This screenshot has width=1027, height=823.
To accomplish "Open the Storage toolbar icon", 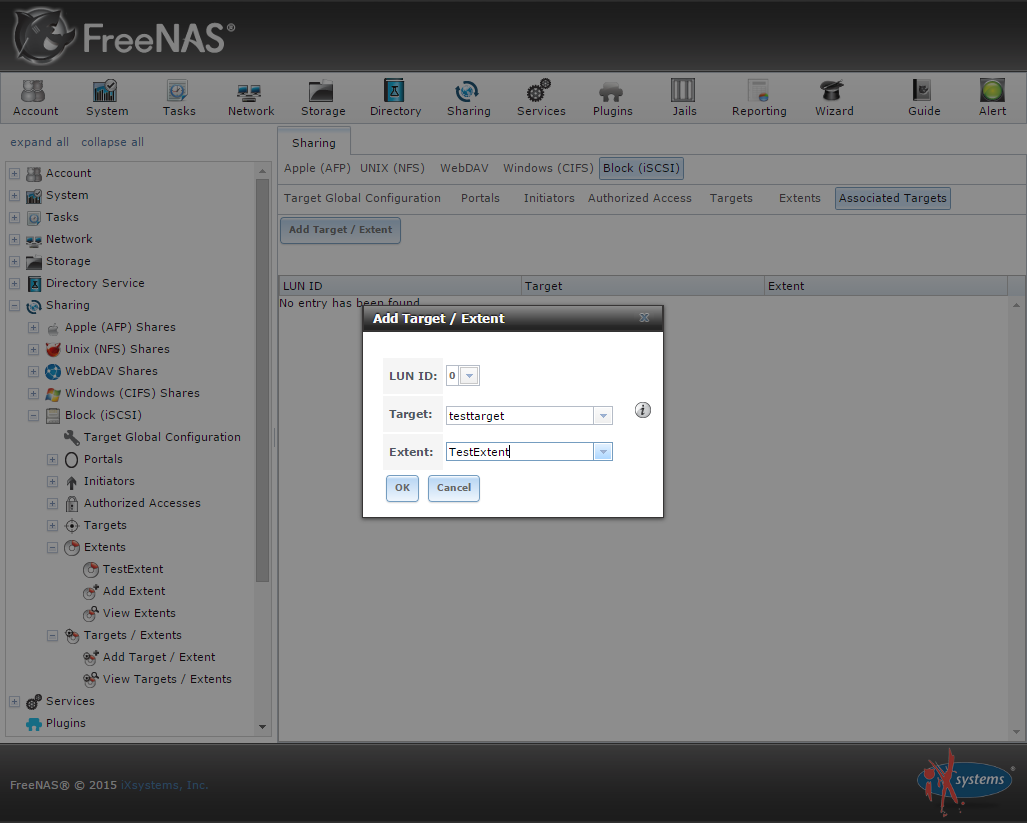I will pyautogui.click(x=323, y=98).
